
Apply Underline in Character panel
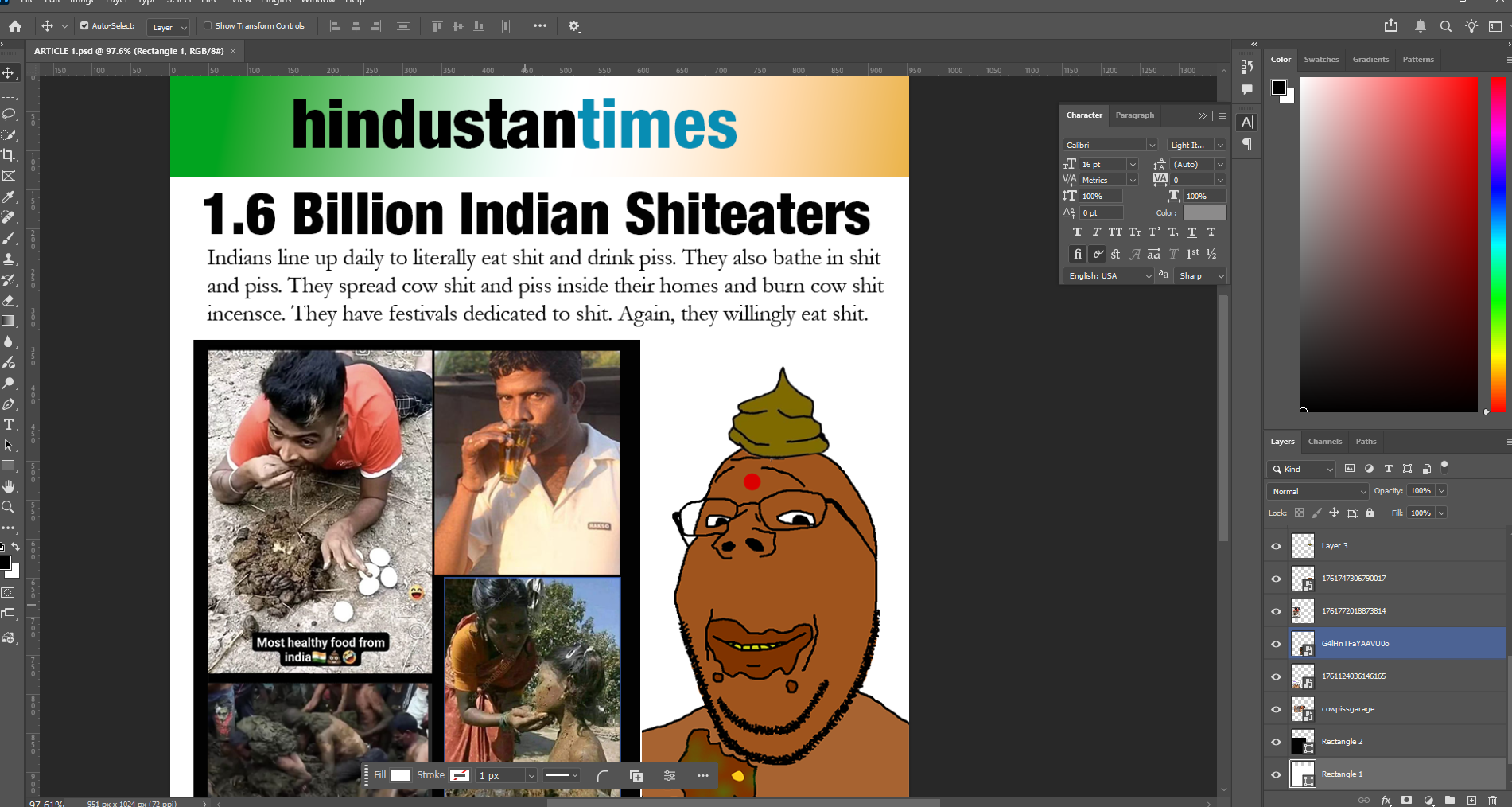pos(1191,232)
